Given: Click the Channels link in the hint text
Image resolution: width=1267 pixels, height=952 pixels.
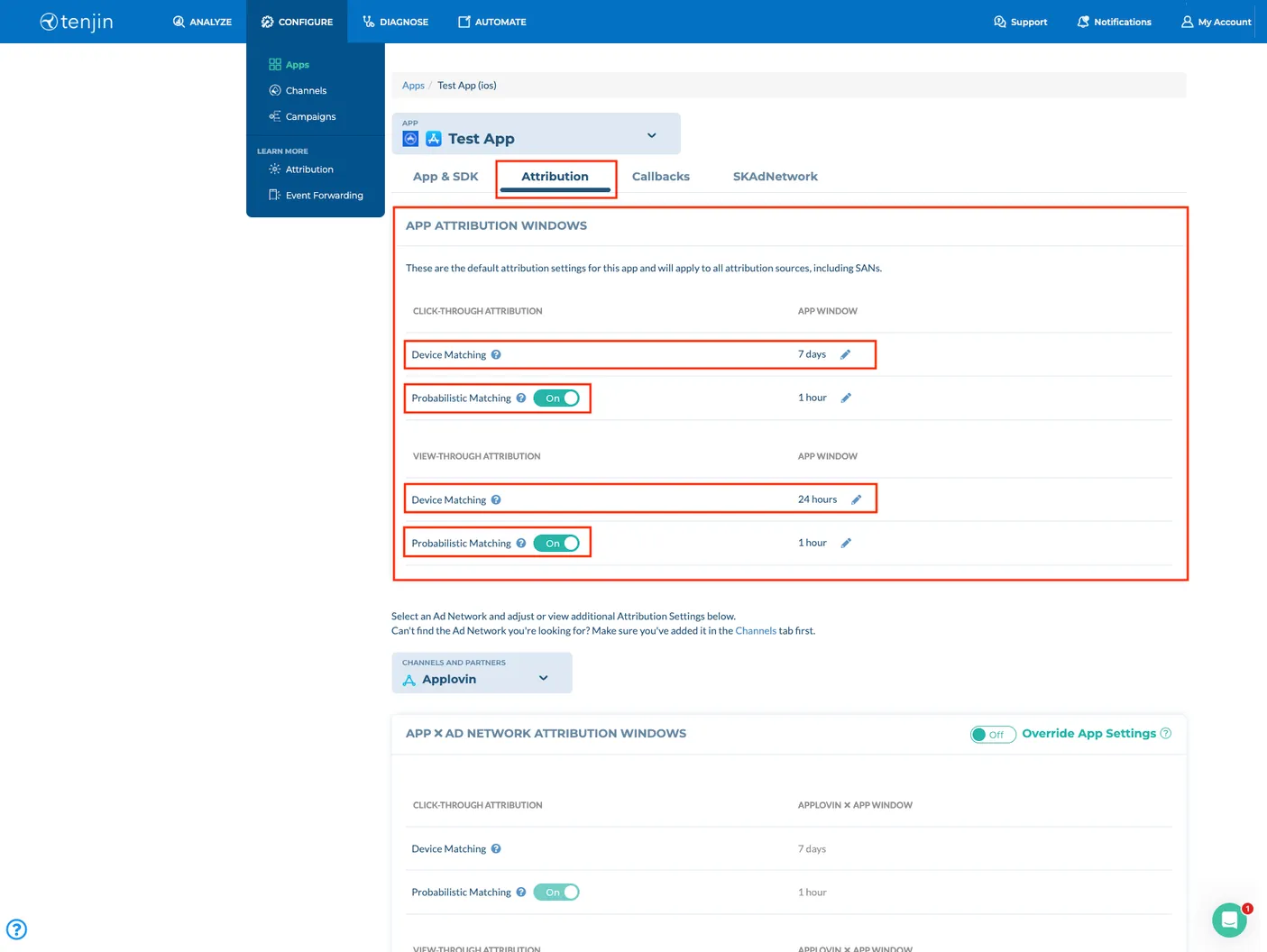Looking at the screenshot, I should 756,630.
